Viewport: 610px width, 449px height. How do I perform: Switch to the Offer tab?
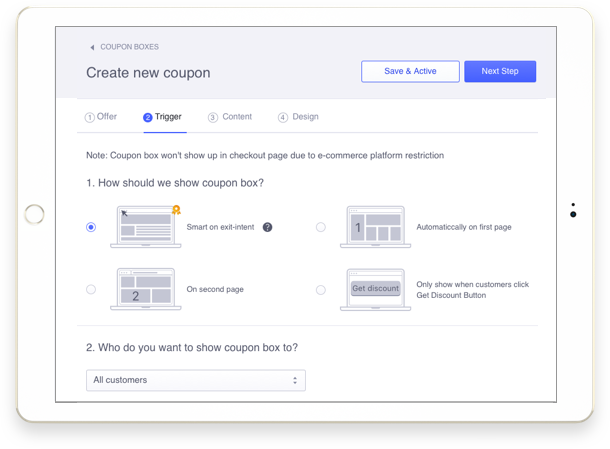click(x=101, y=117)
